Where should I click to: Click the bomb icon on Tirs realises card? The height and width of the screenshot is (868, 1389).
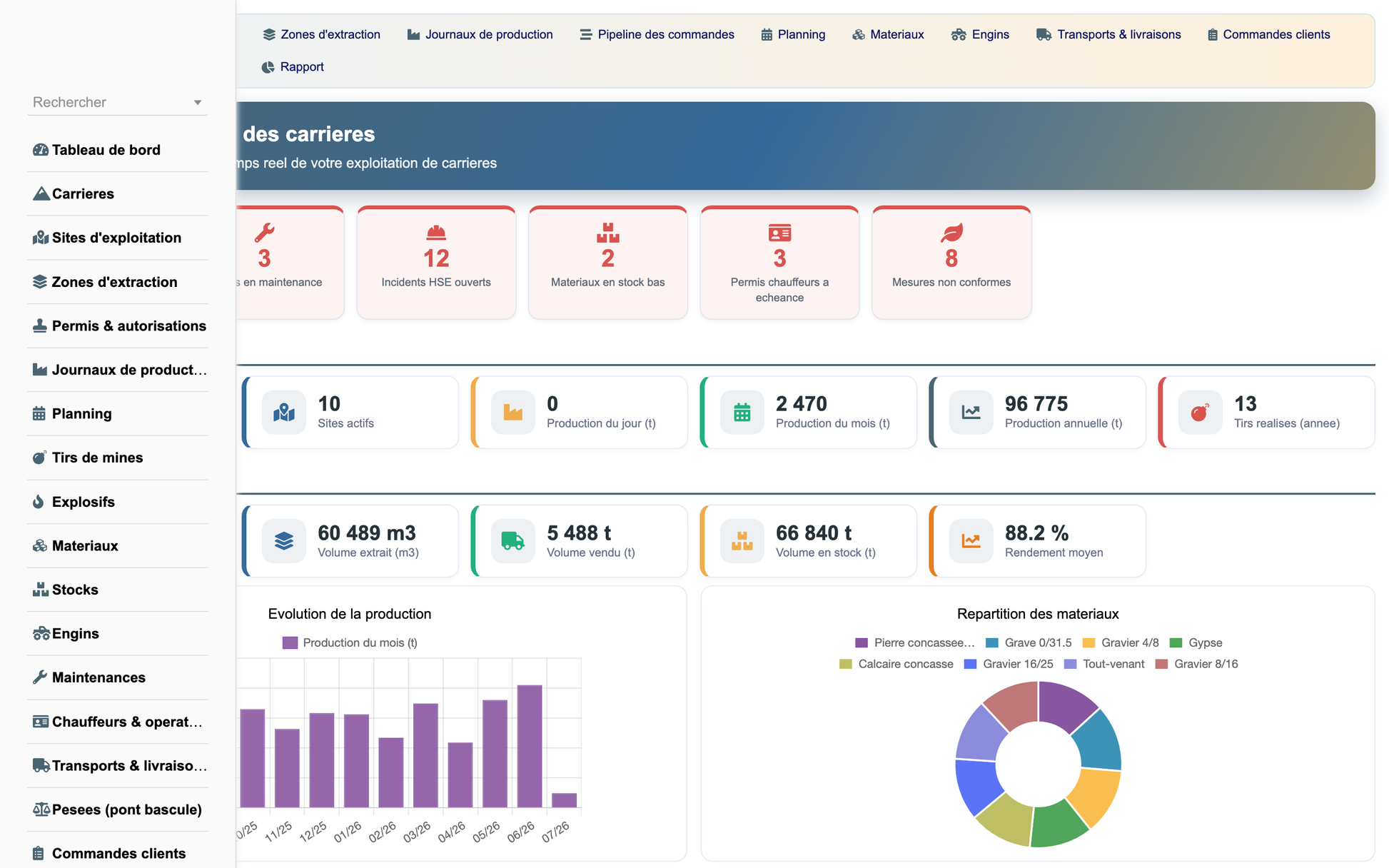(1200, 412)
